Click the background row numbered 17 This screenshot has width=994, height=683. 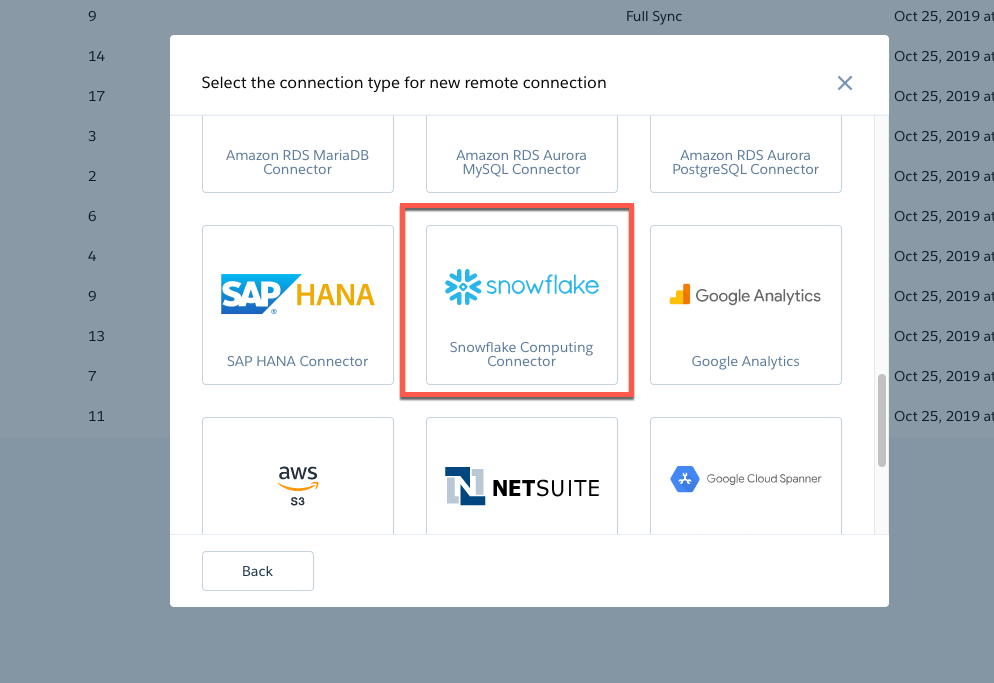coord(97,96)
